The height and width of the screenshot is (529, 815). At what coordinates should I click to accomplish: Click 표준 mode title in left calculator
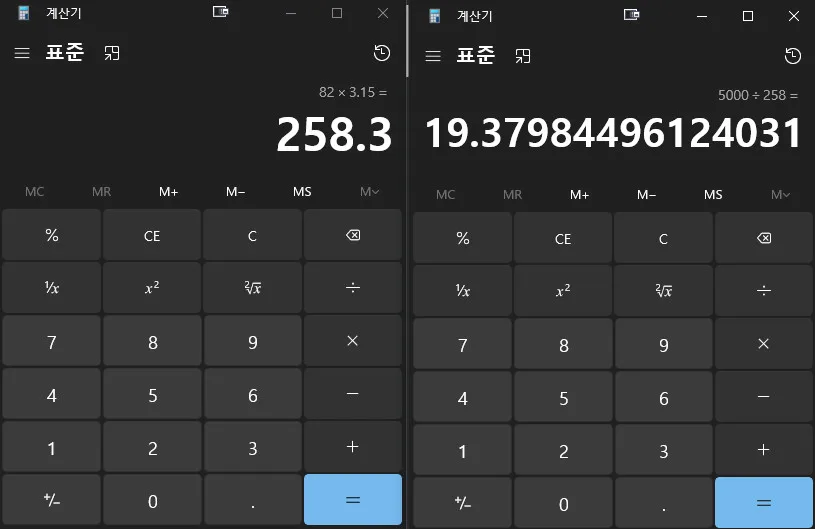point(64,52)
